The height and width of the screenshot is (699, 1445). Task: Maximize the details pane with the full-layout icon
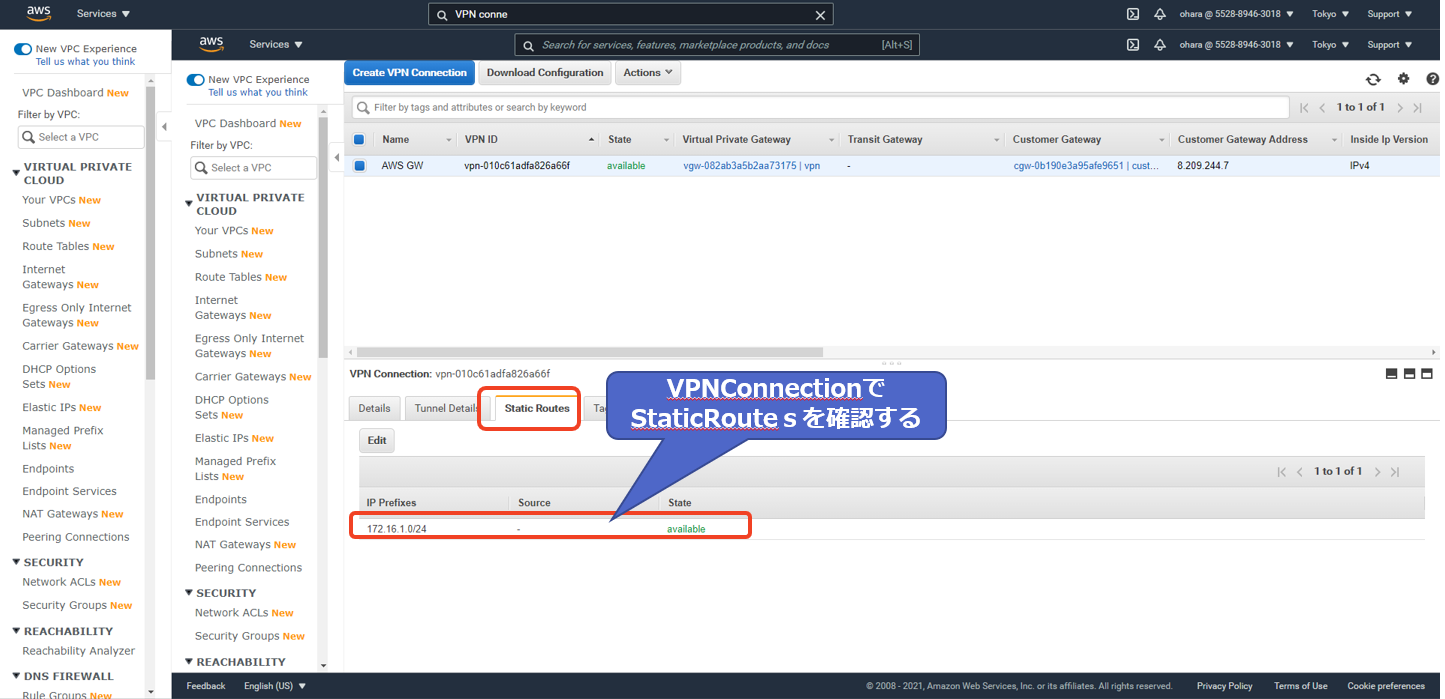pos(1427,374)
